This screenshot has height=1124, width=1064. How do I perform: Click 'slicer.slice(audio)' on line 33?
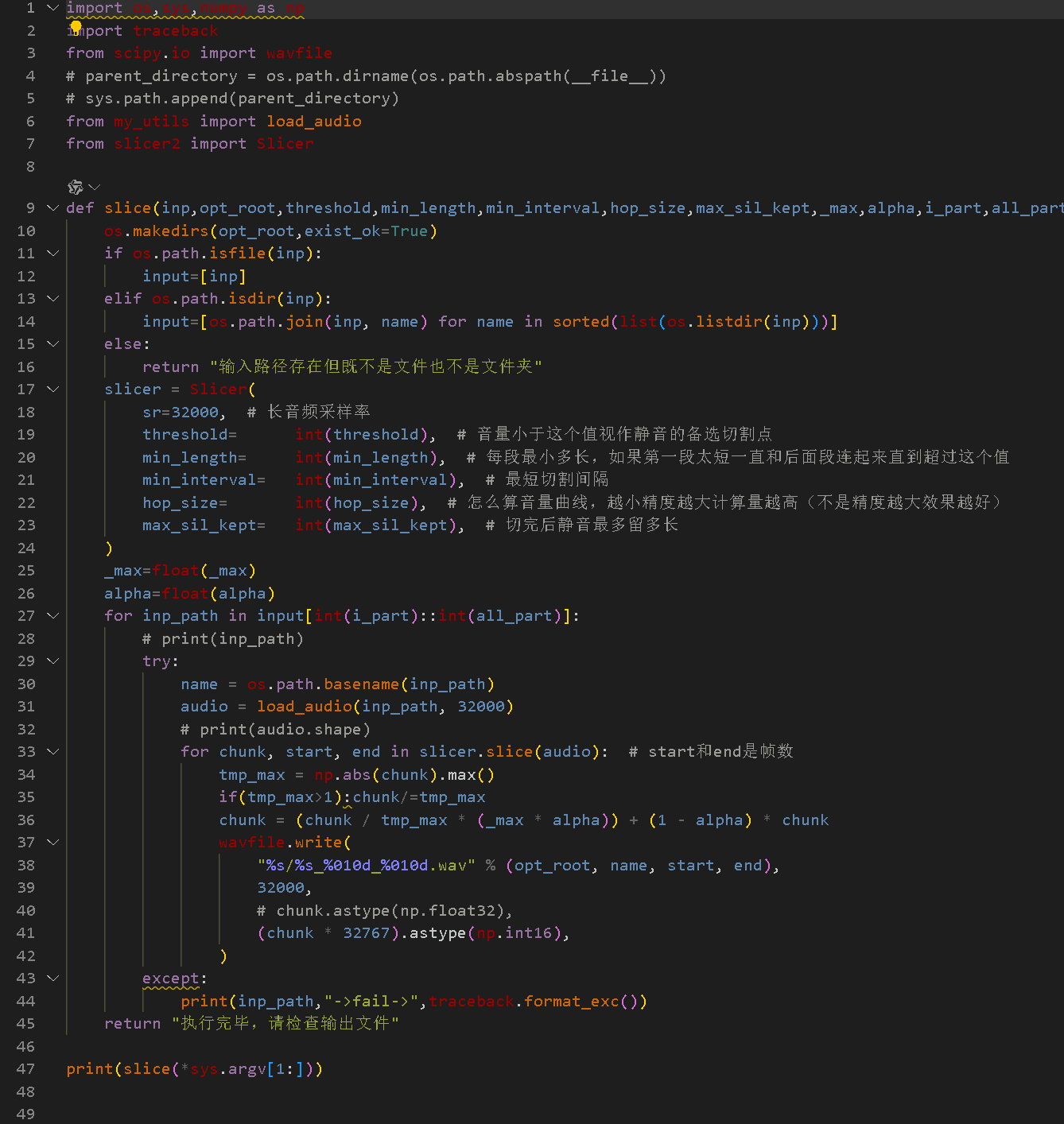510,751
